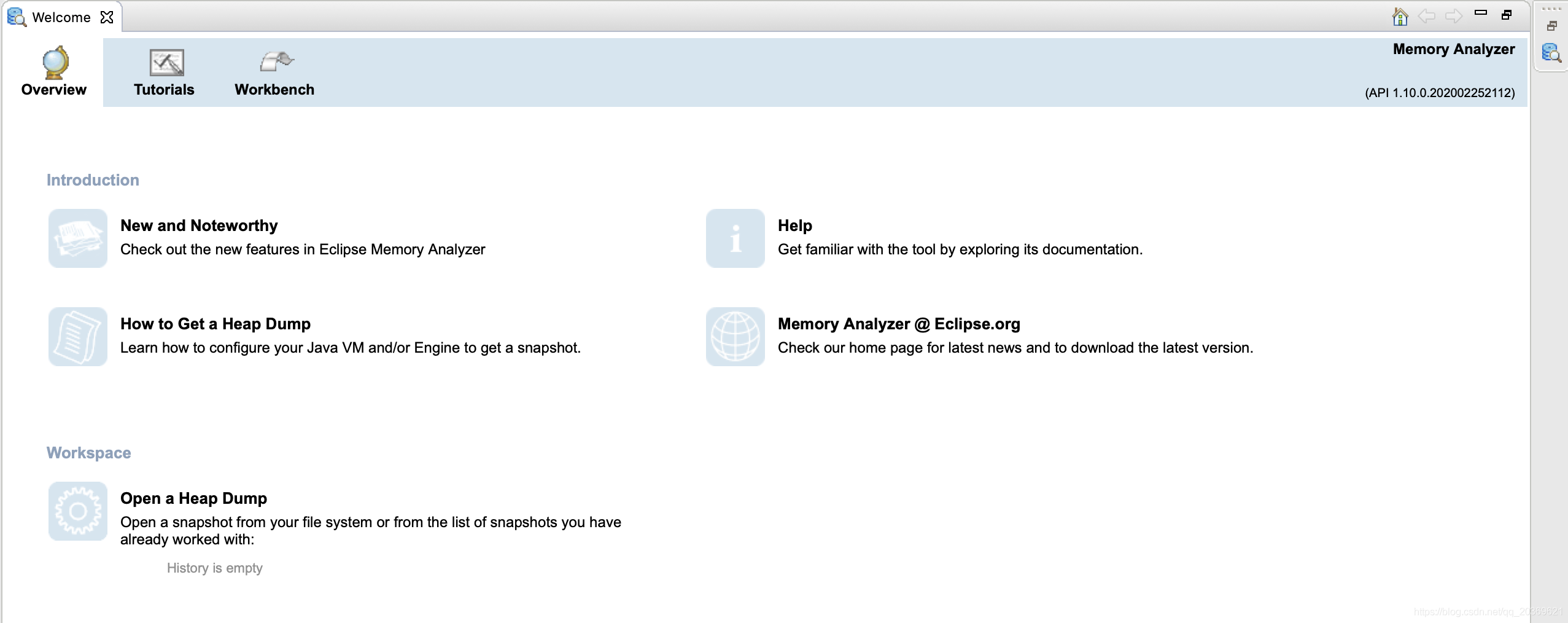1568x623 pixels.
Task: Open the Help documentation link
Action: tap(795, 225)
